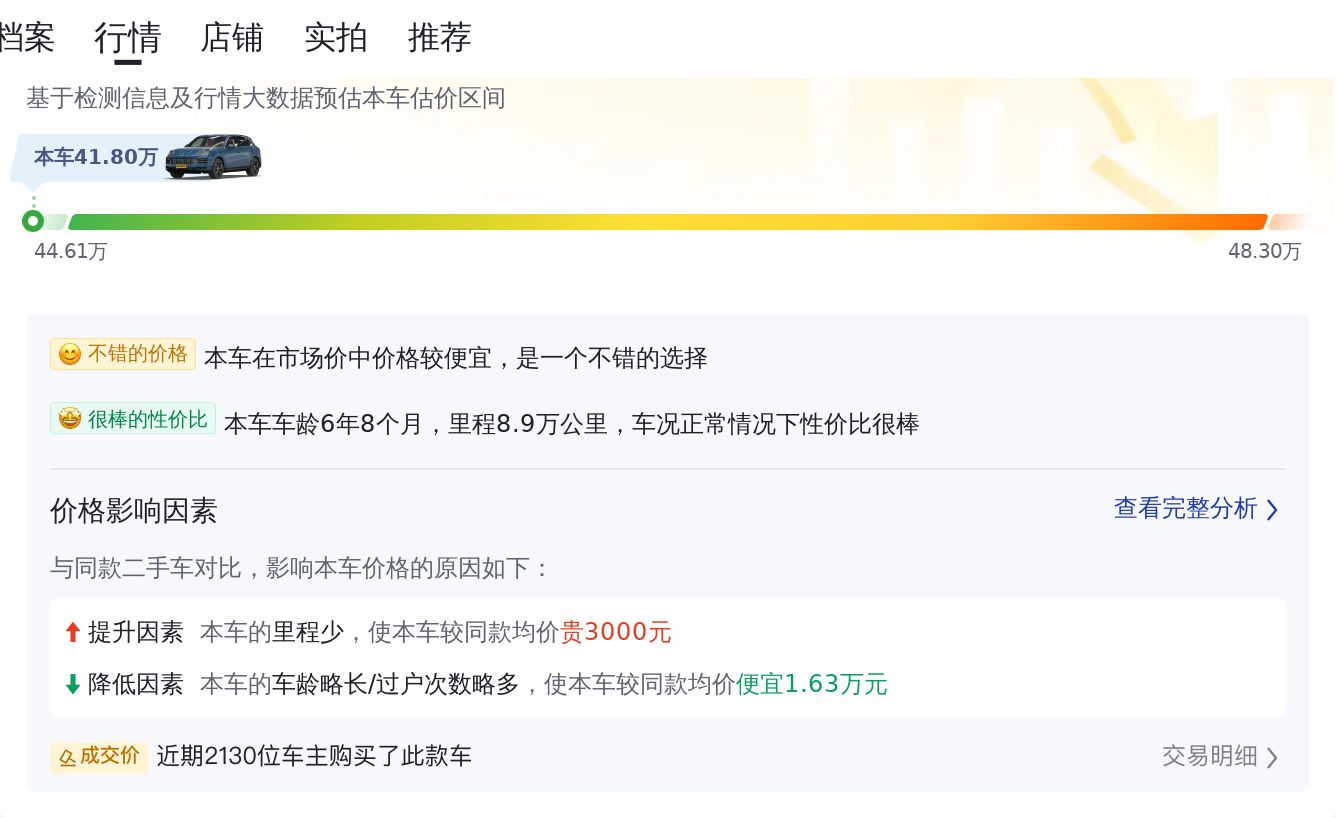Tap the 本车41.80万 price bubble
Viewport: 1336px width, 818px height.
96,157
